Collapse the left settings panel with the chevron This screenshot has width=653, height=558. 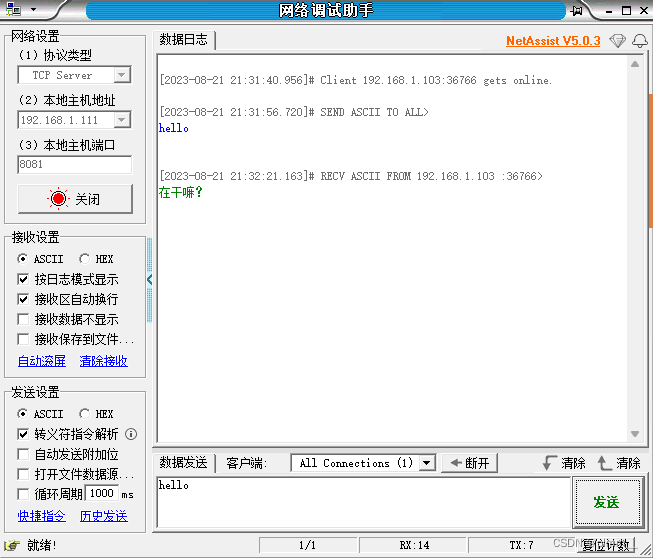click(x=150, y=280)
